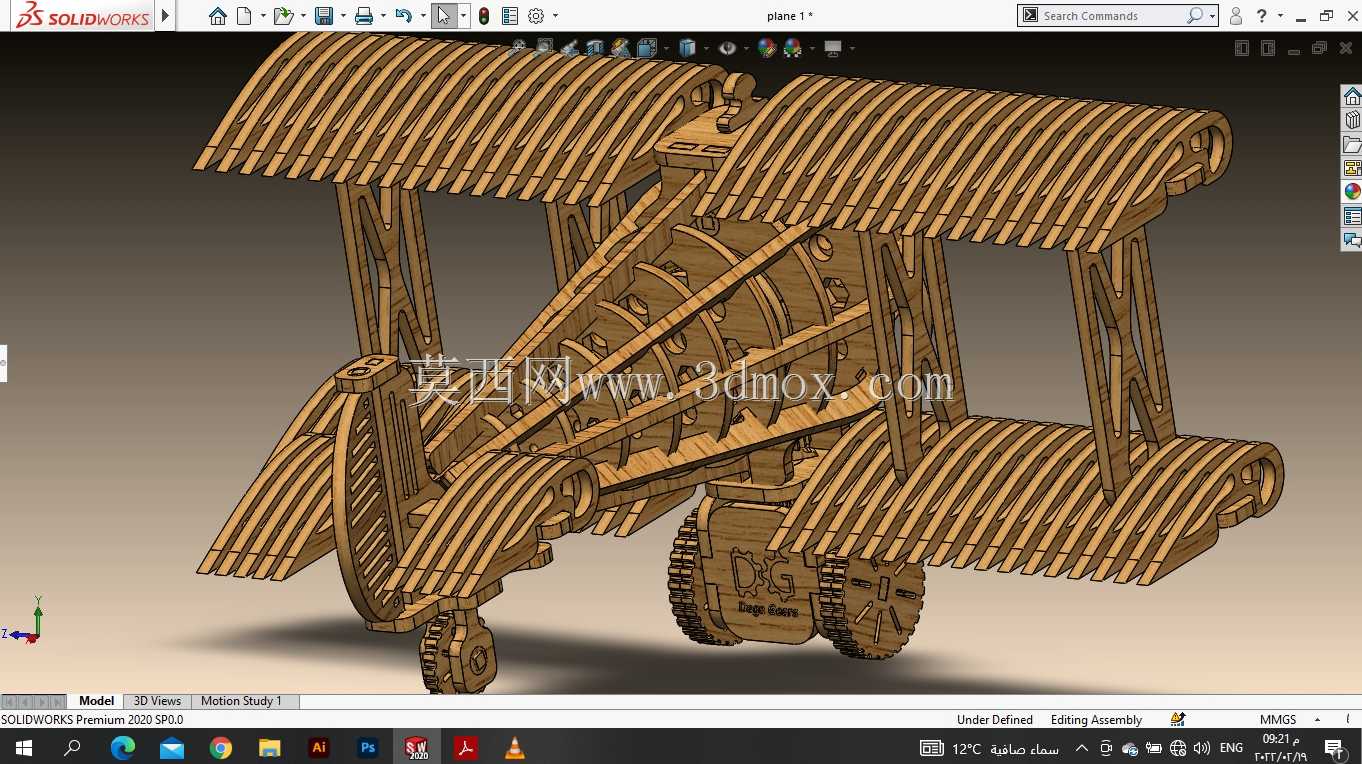
Task: Click the split-left viewport layout button
Action: 1242,48
